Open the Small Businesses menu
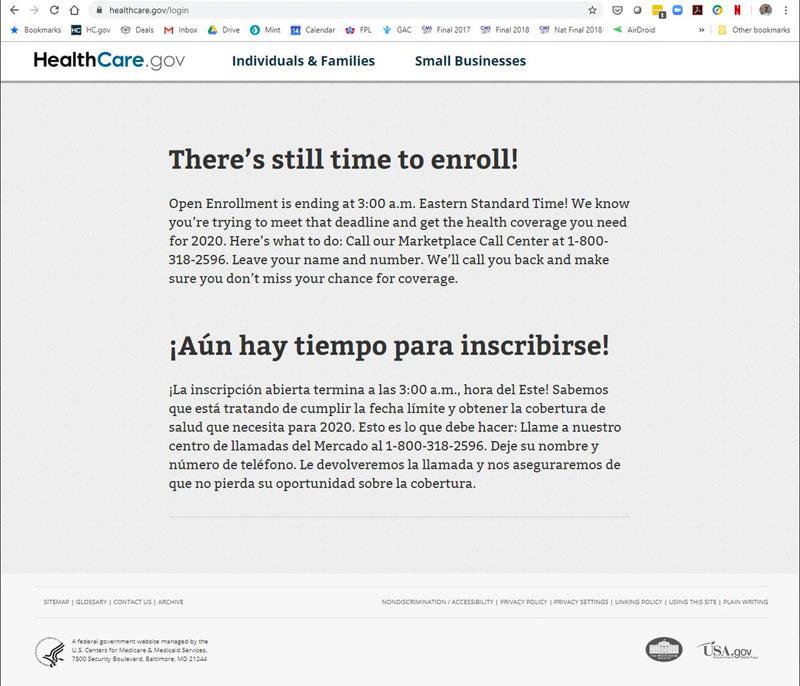Image resolution: width=800 pixels, height=686 pixels. pyautogui.click(x=470, y=61)
